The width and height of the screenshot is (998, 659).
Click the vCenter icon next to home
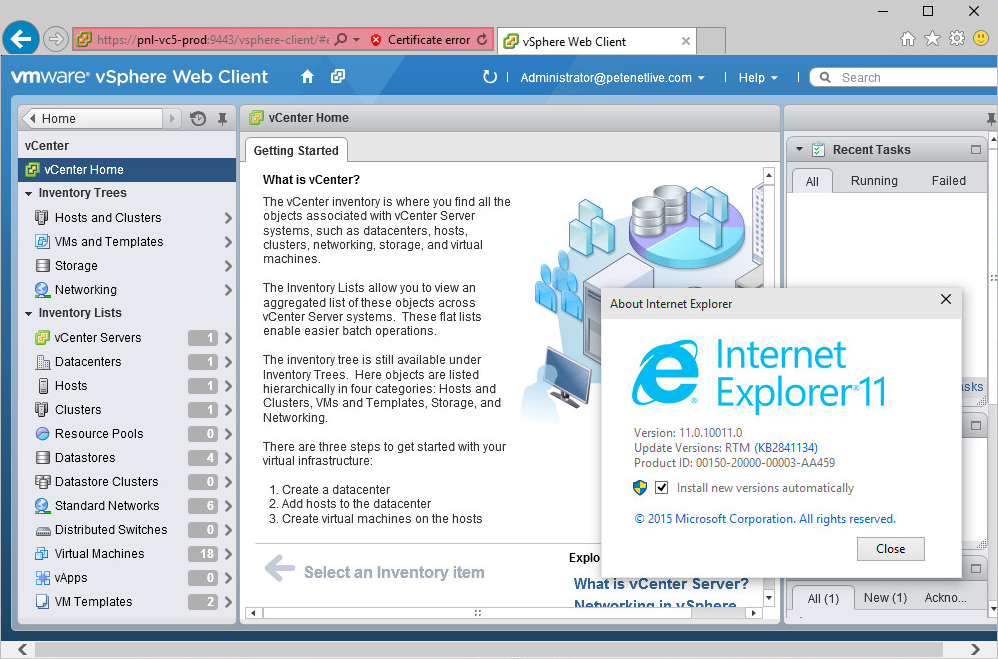(338, 76)
